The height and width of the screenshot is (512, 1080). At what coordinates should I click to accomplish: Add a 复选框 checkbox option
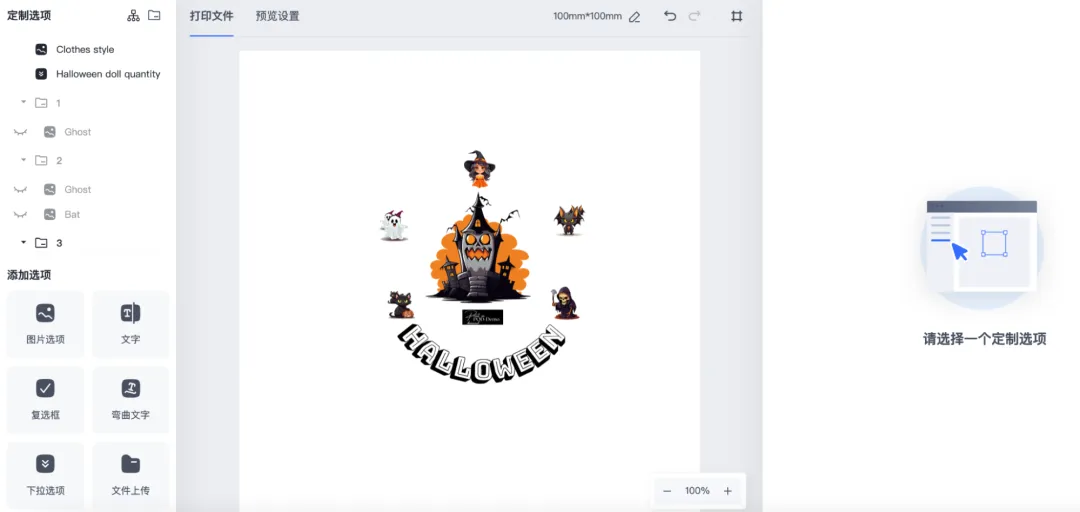[x=45, y=400]
